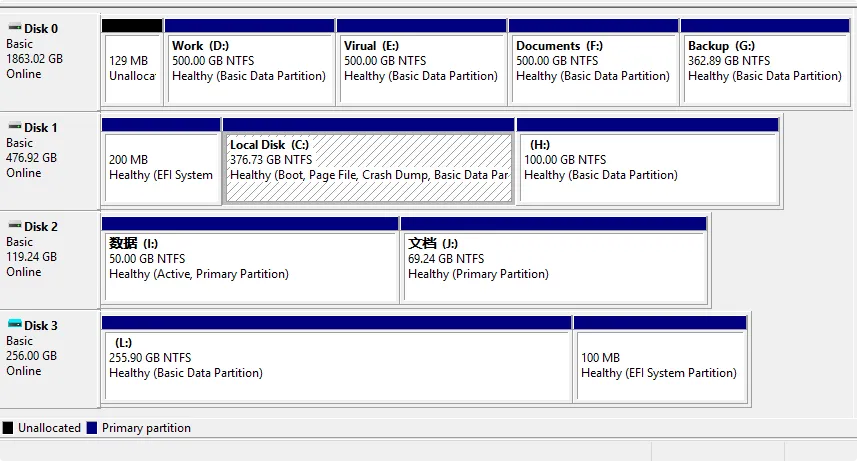Click the blue Primary partition legend swatch

click(x=92, y=428)
